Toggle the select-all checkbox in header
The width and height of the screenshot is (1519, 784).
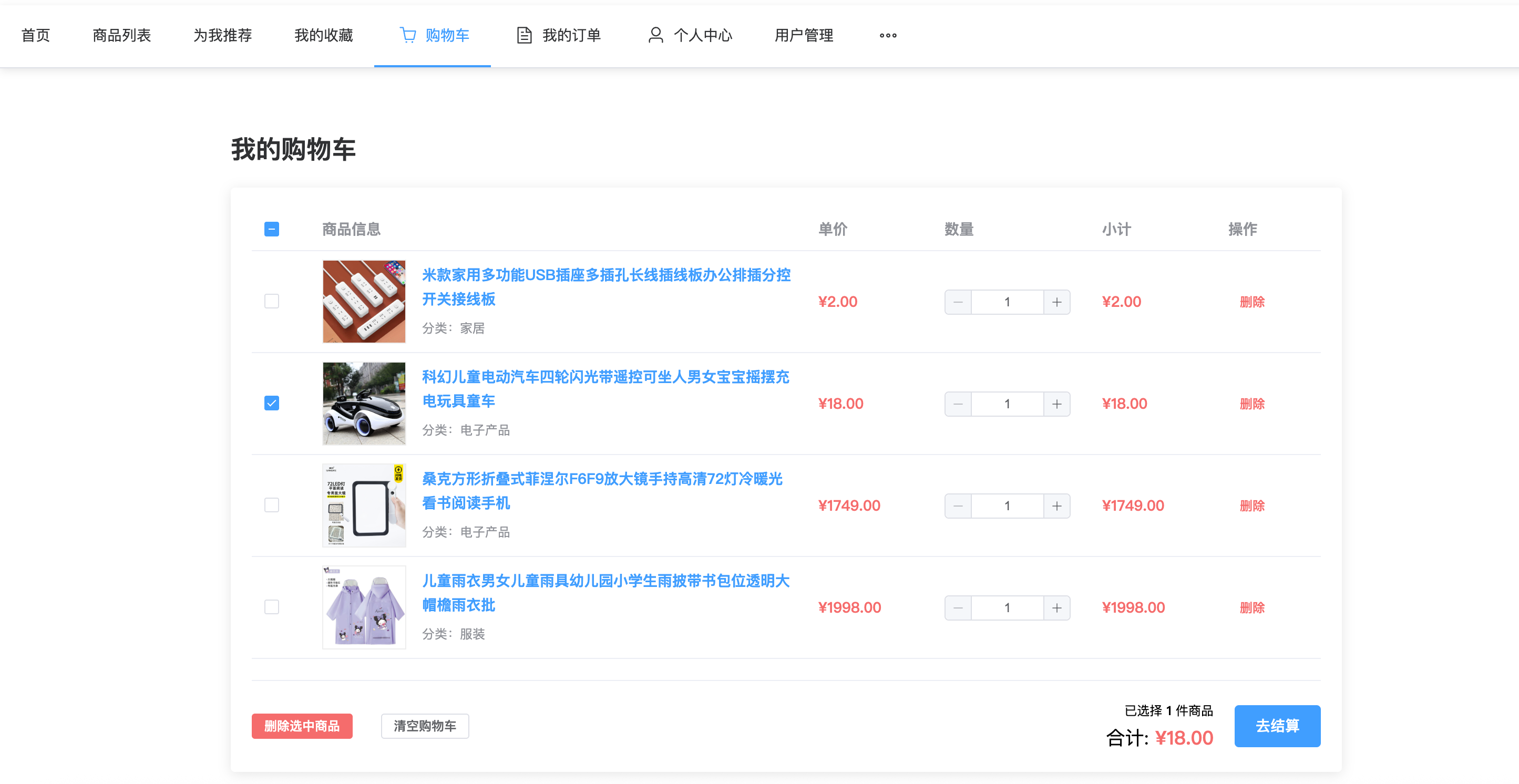[x=271, y=229]
